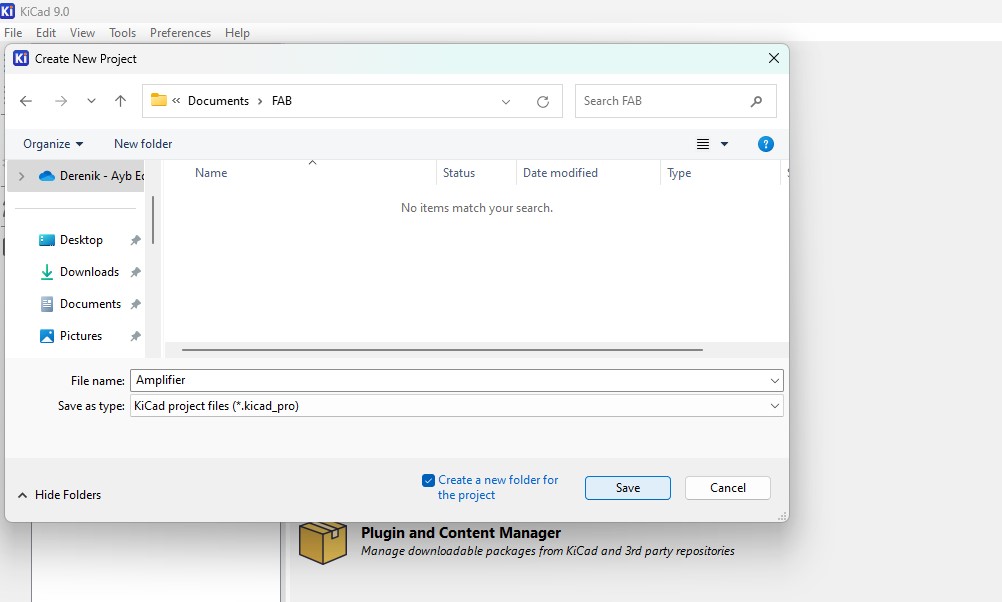Open the View menu in KiCad
The width and height of the screenshot is (1002, 602).
tap(82, 33)
